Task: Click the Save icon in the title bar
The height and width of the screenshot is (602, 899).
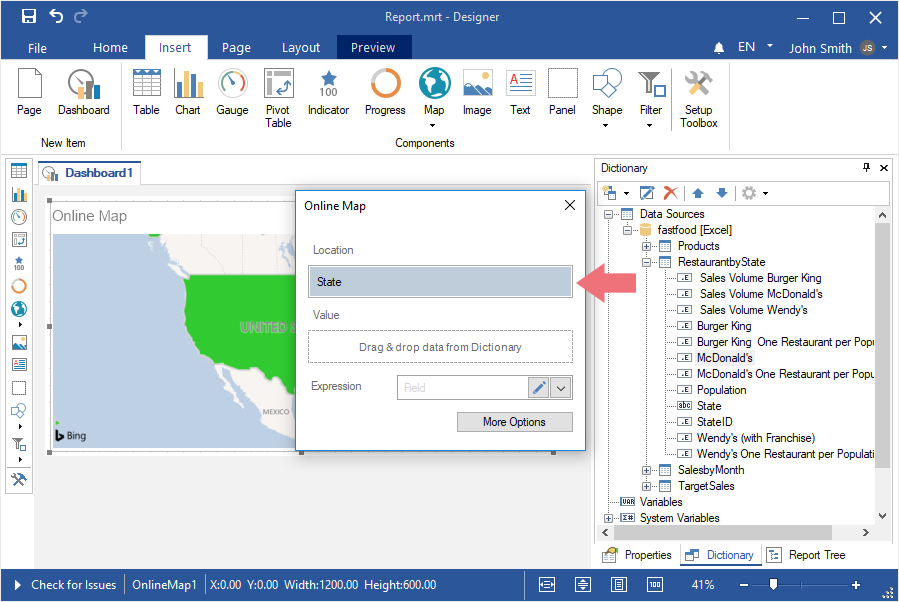Action: pyautogui.click(x=29, y=17)
